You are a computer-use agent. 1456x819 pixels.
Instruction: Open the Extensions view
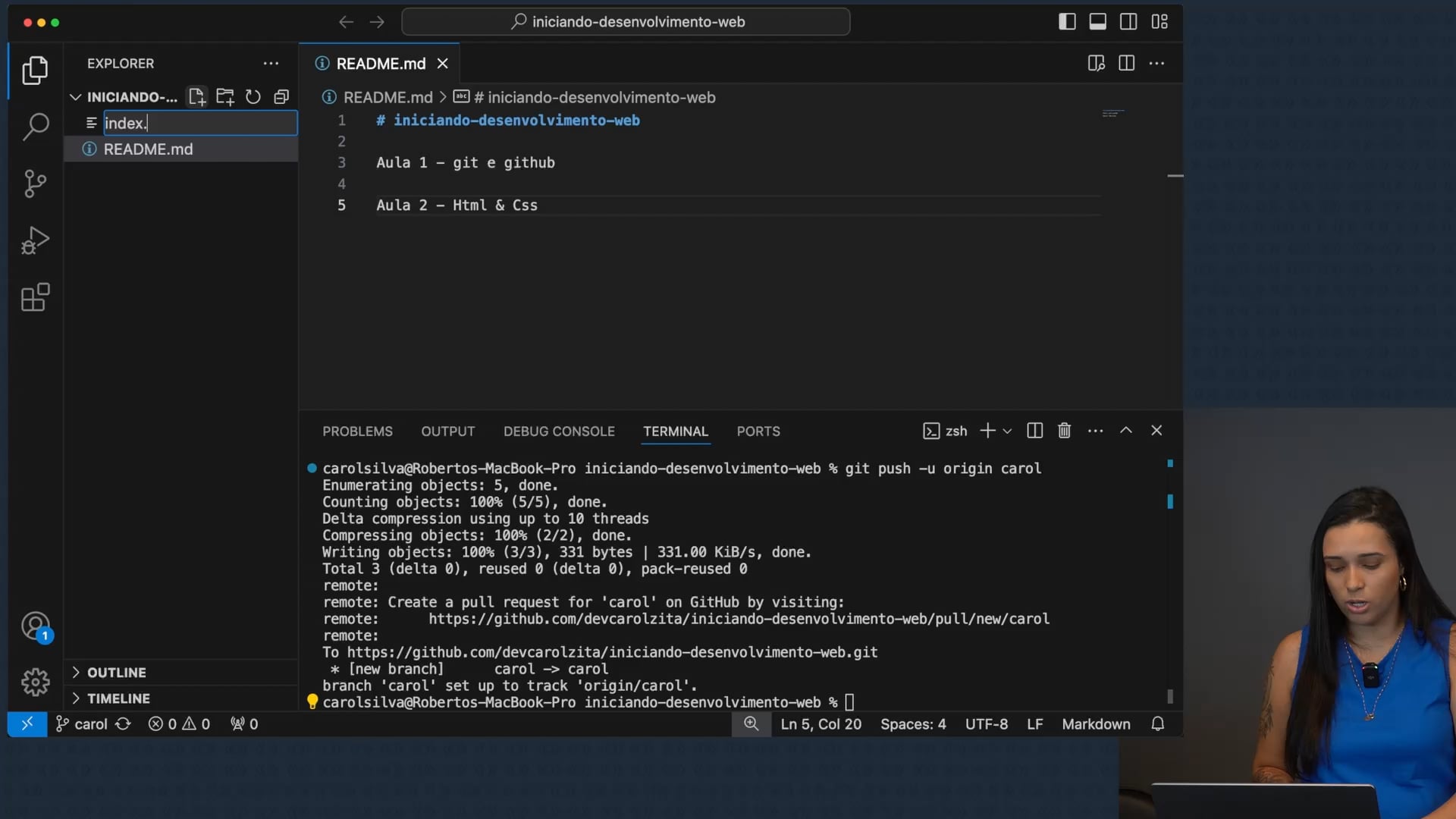tap(35, 297)
